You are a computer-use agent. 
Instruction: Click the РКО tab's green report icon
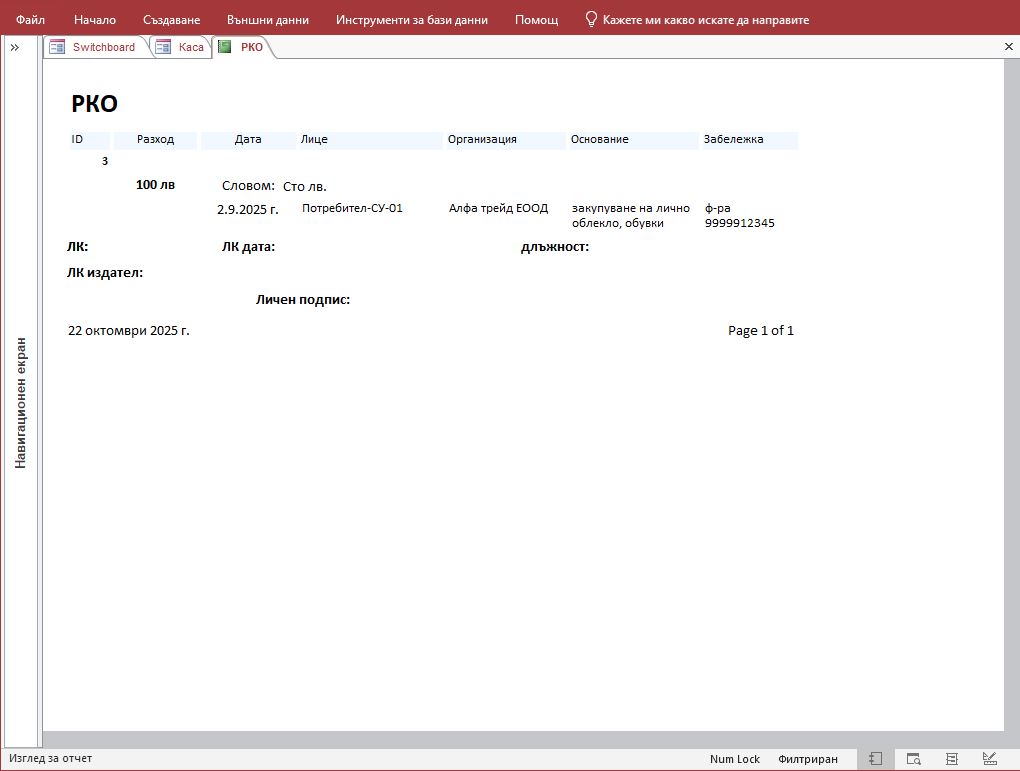pyautogui.click(x=225, y=47)
